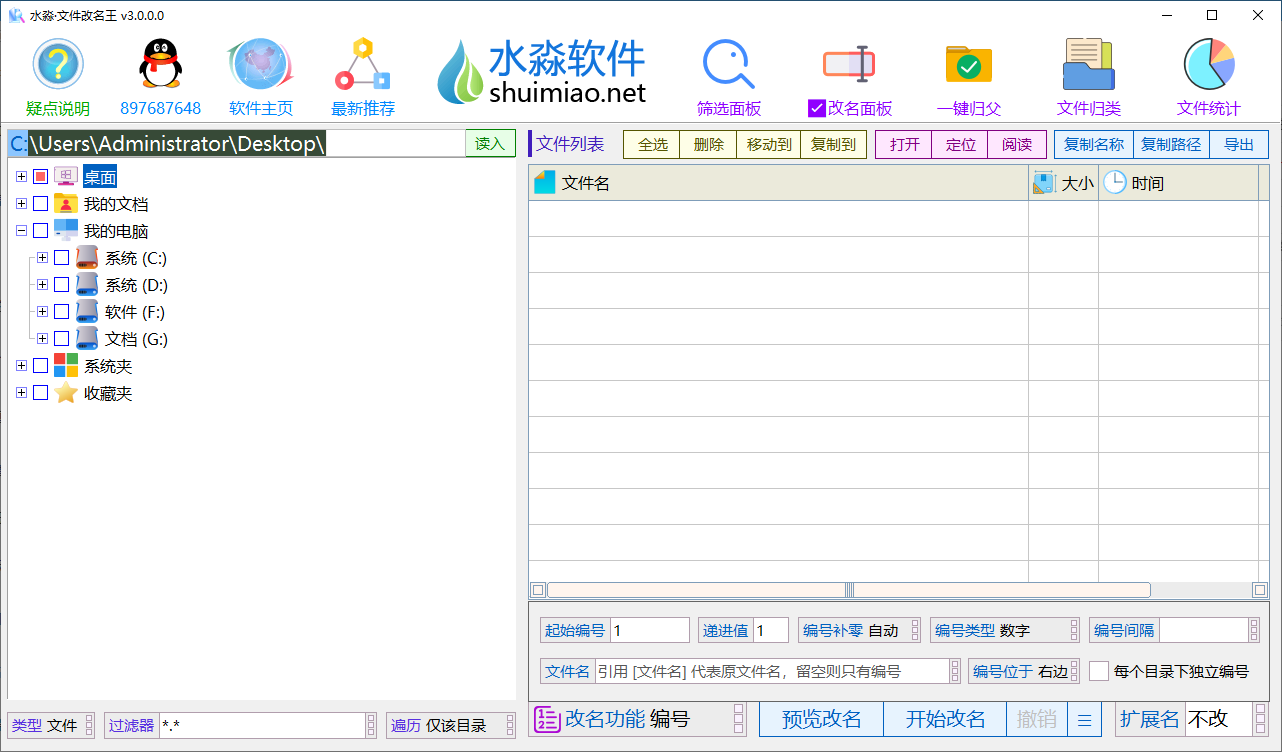The width and height of the screenshot is (1282, 752).
Task: Open the 筛选面板 magnifier icon
Action: click(x=728, y=64)
